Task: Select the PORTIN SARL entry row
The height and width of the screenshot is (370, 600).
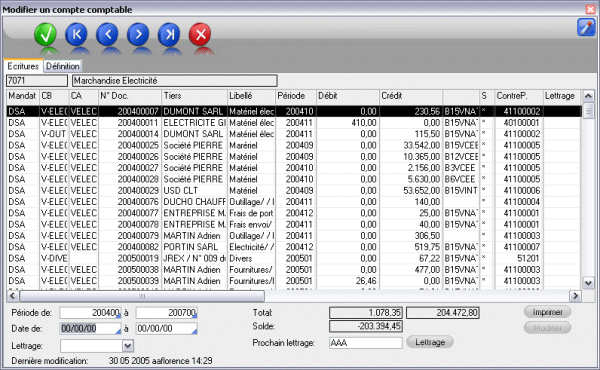Action: coord(293,247)
